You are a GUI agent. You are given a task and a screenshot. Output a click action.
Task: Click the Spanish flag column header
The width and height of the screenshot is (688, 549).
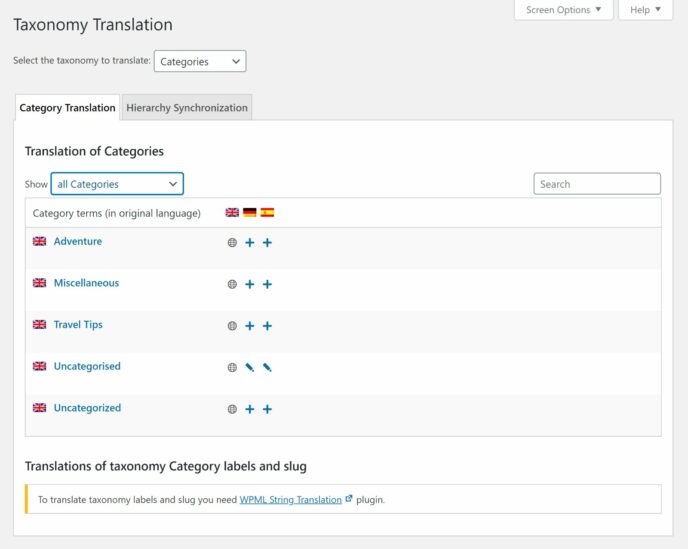[x=267, y=213]
